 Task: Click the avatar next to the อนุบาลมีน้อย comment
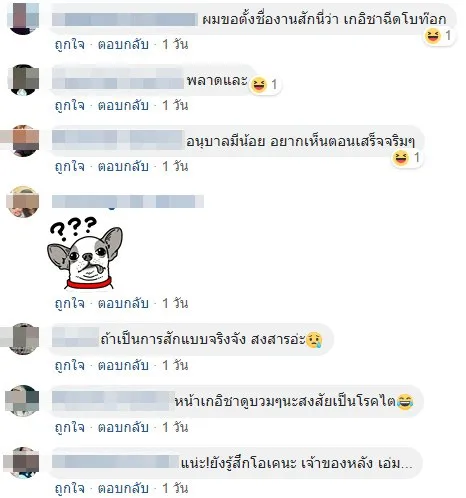tap(23, 140)
